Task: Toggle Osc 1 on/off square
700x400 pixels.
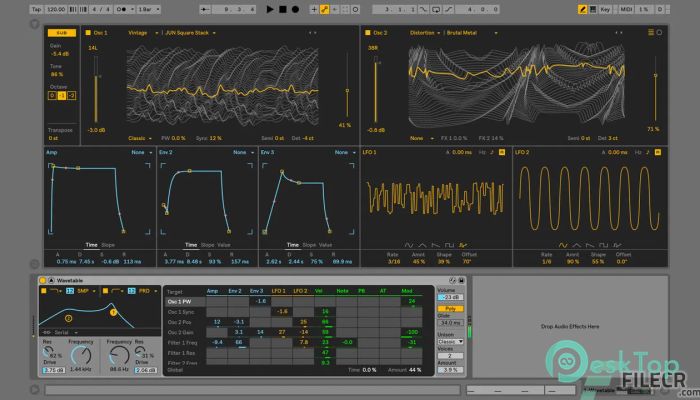Action: [x=88, y=33]
